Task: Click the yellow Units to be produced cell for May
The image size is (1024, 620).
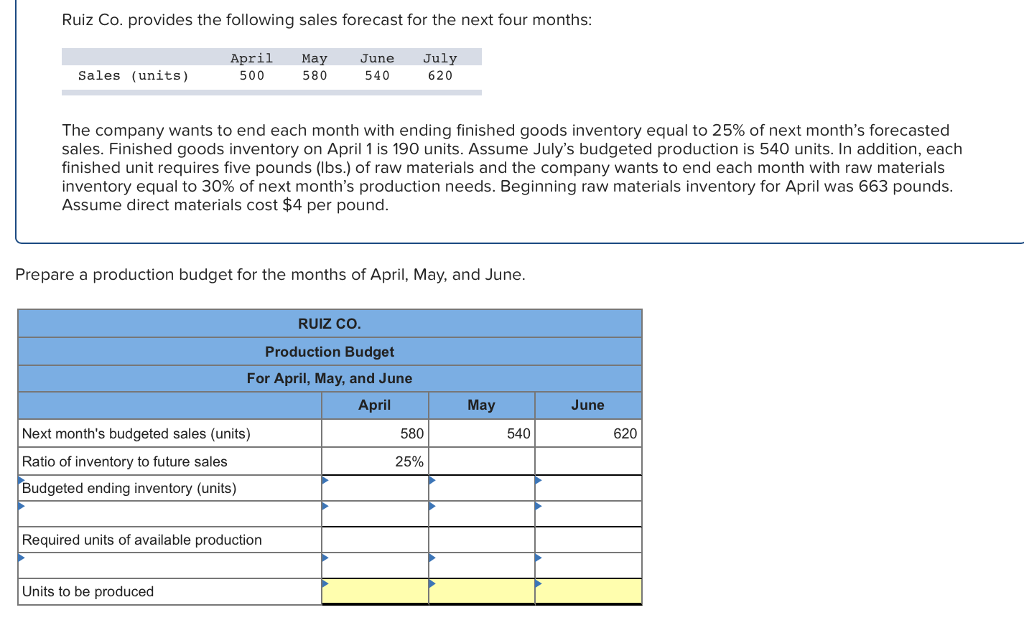Action: point(481,591)
